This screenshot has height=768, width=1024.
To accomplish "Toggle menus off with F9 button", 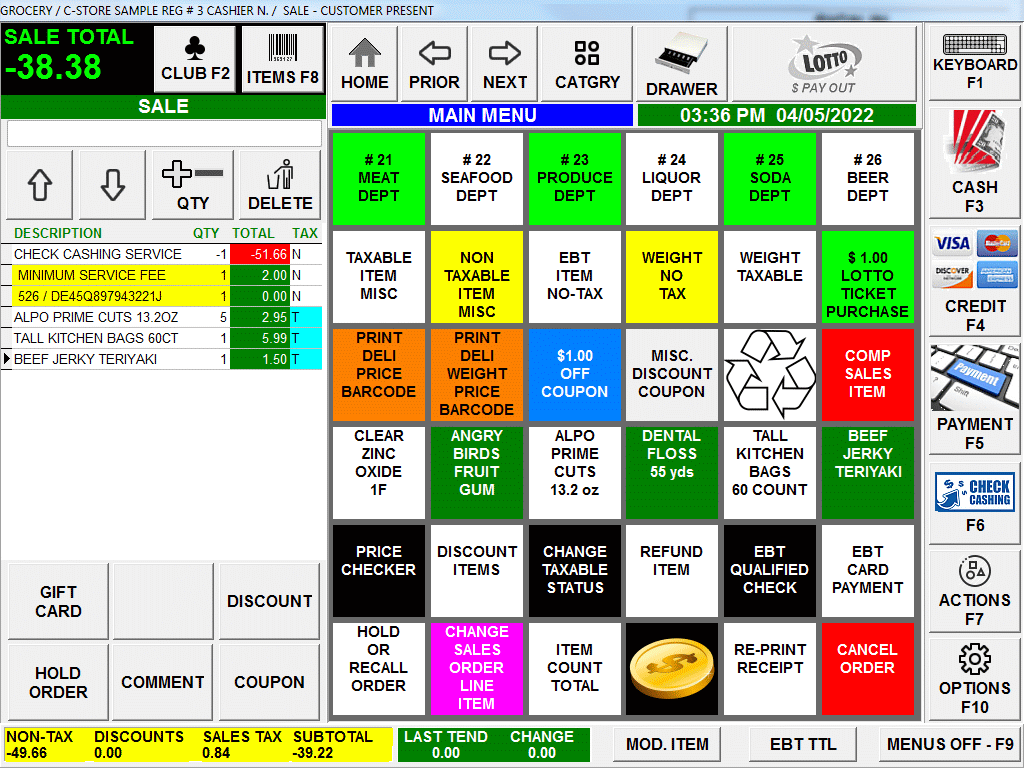I will (949, 744).
